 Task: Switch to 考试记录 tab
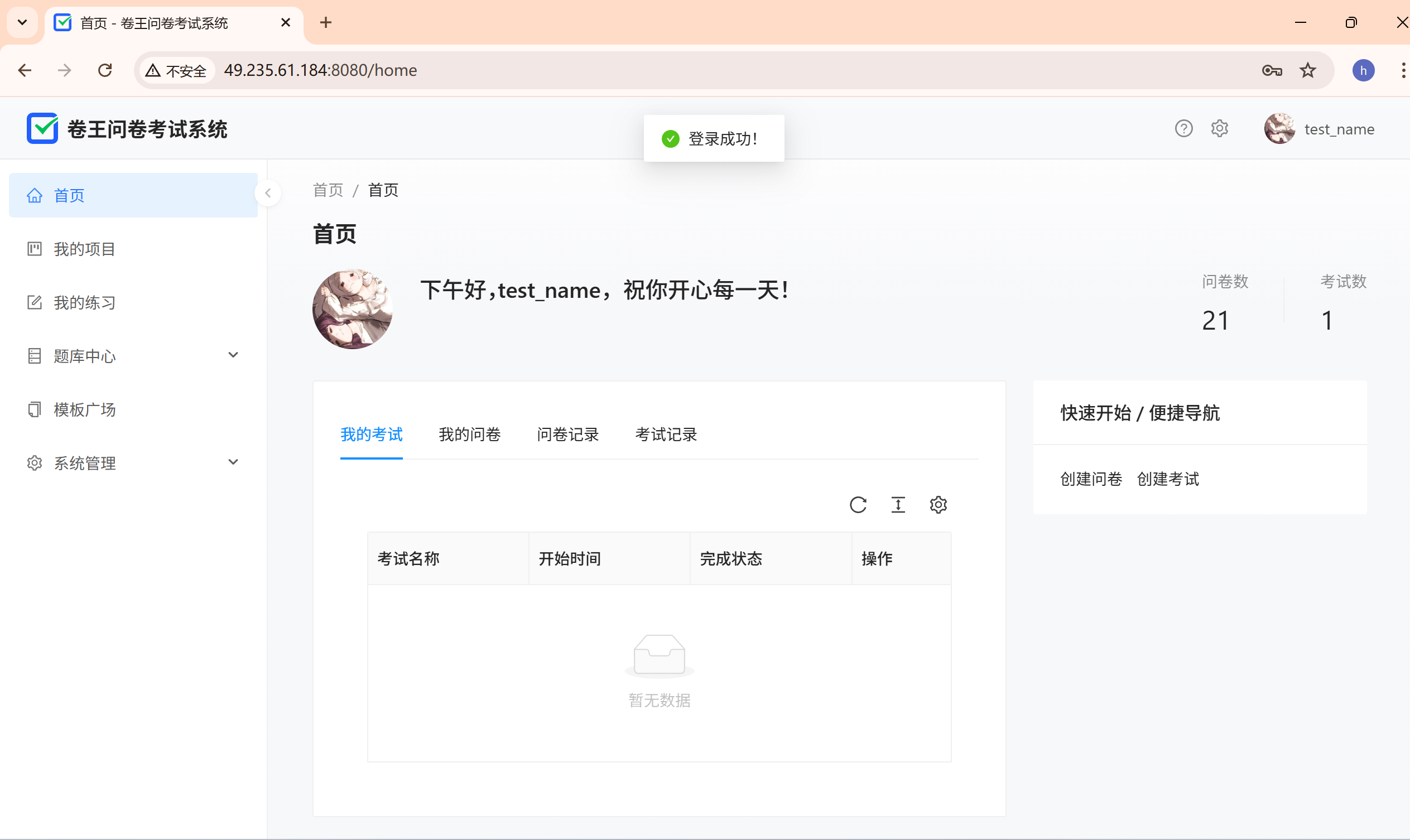pyautogui.click(x=666, y=435)
